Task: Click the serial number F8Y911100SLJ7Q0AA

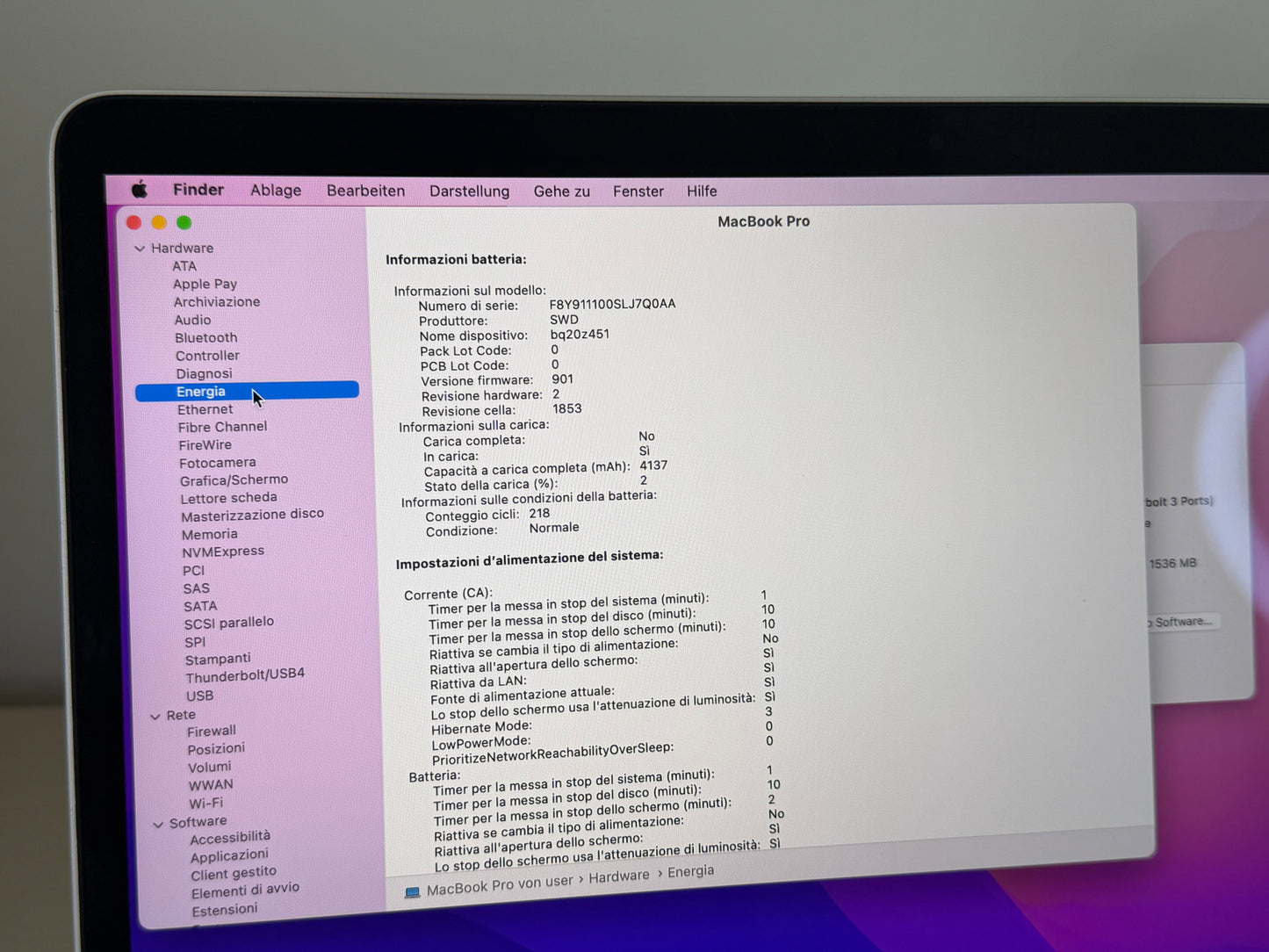Action: tap(612, 304)
